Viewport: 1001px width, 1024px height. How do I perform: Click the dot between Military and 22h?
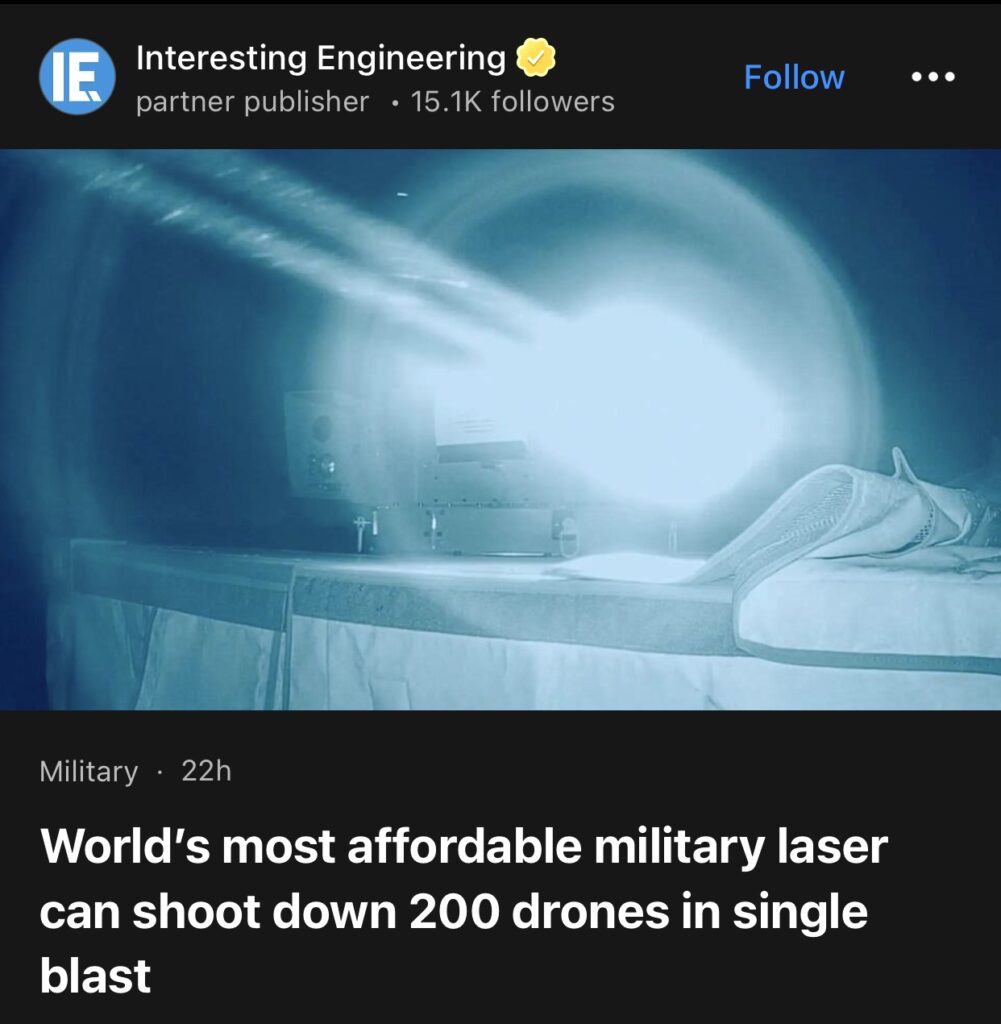click(159, 773)
